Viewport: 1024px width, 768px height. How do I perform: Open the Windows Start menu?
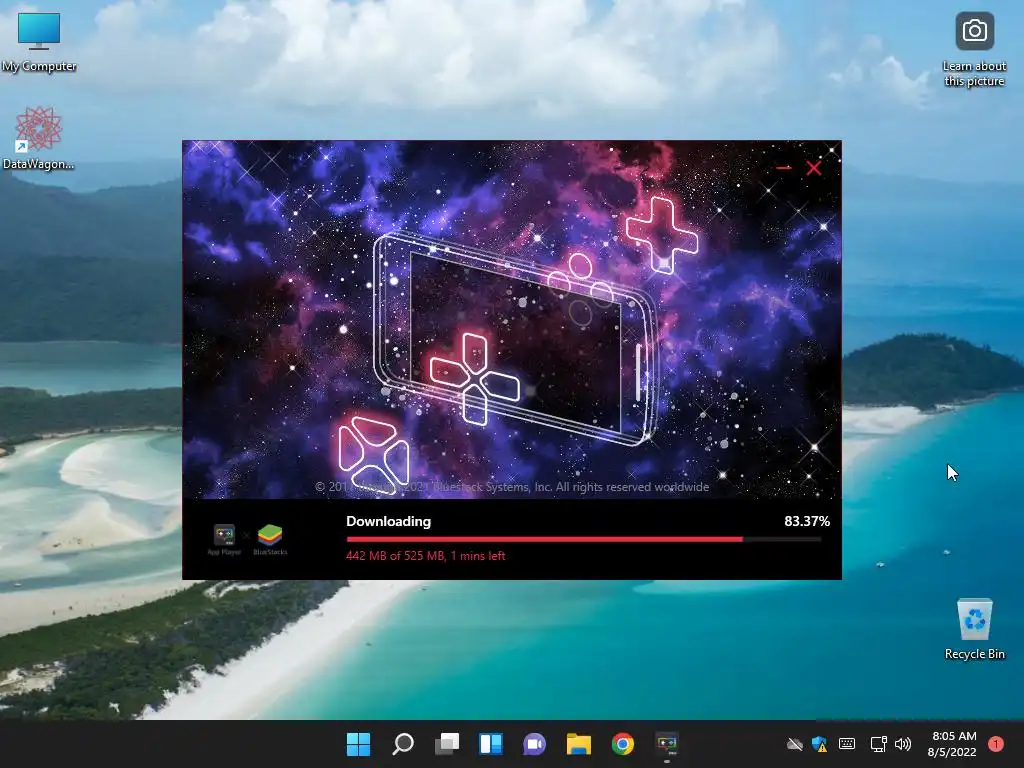click(359, 744)
